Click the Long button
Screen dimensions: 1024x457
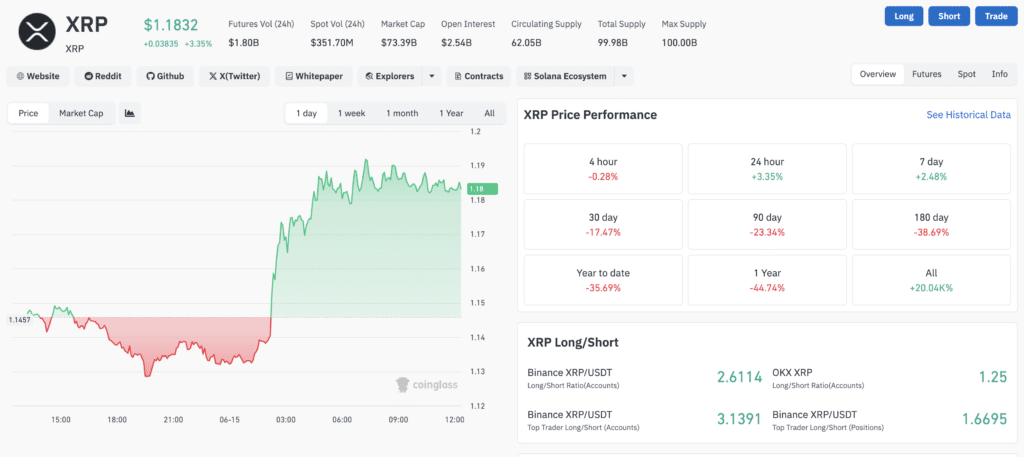tap(904, 16)
